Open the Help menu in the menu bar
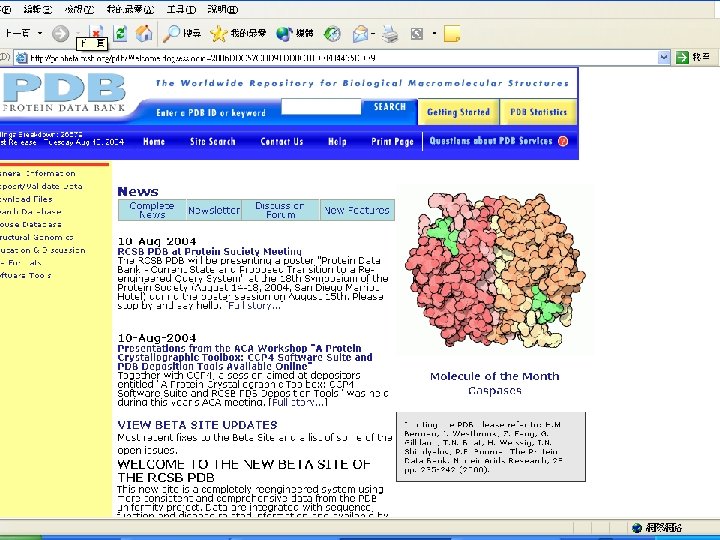Image resolution: width=720 pixels, height=540 pixels. [x=223, y=9]
